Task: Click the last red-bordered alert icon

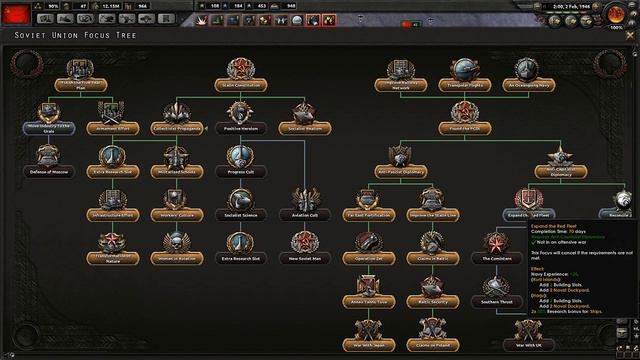Action: click(x=329, y=20)
